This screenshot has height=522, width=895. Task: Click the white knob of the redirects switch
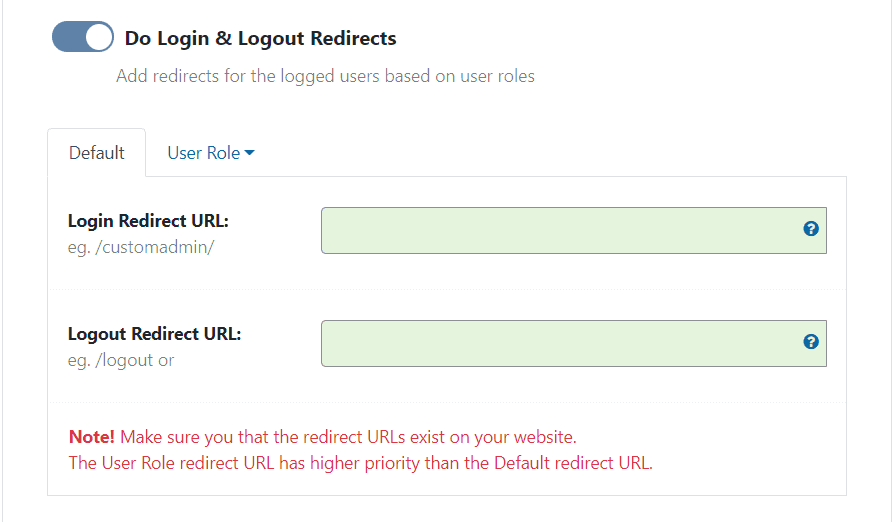pyautogui.click(x=99, y=38)
